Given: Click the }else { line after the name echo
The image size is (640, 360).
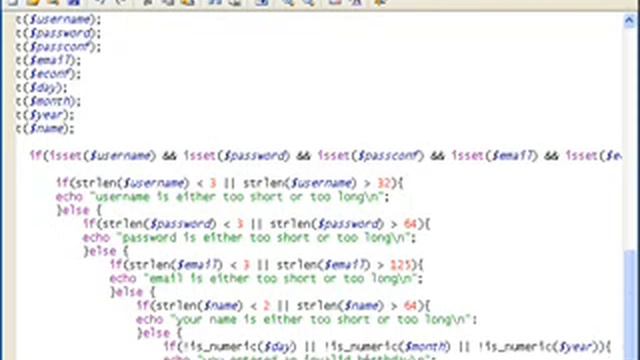Looking at the screenshot, I should click(160, 333).
